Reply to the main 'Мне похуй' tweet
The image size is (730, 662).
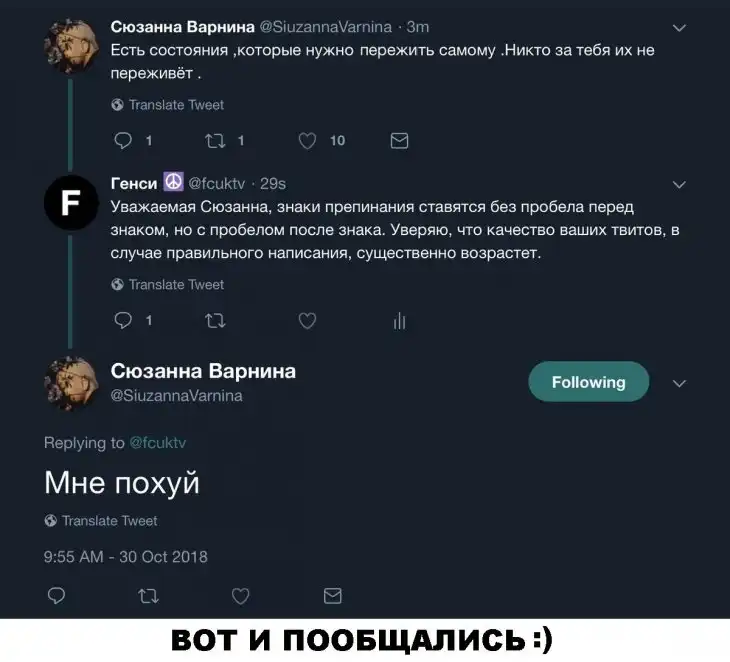pyautogui.click(x=56, y=596)
